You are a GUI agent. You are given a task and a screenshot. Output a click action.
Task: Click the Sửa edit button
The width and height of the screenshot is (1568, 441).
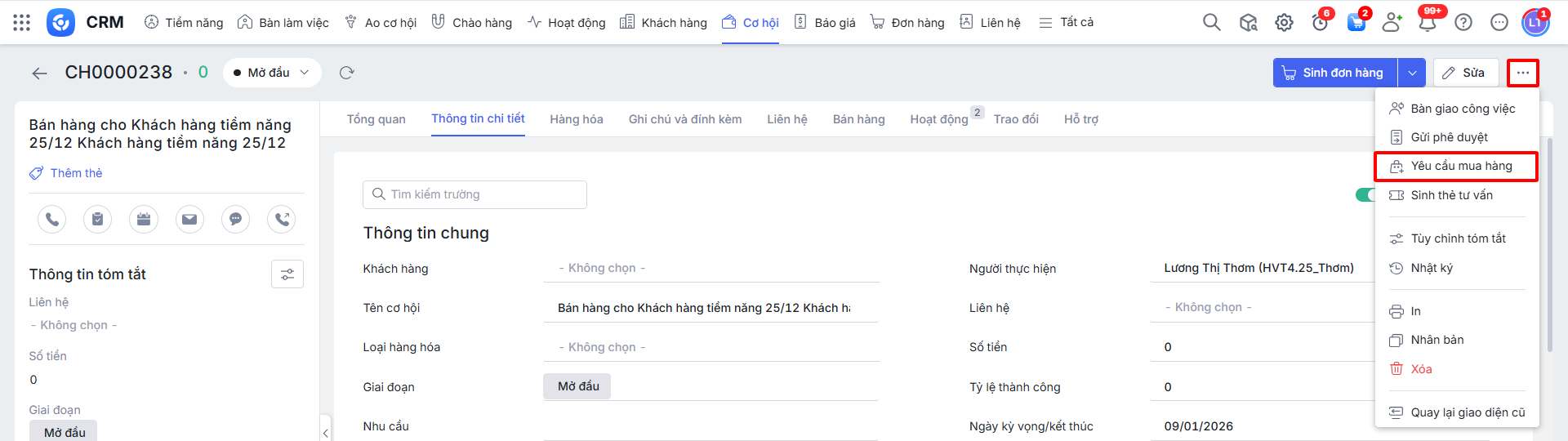(x=1464, y=73)
